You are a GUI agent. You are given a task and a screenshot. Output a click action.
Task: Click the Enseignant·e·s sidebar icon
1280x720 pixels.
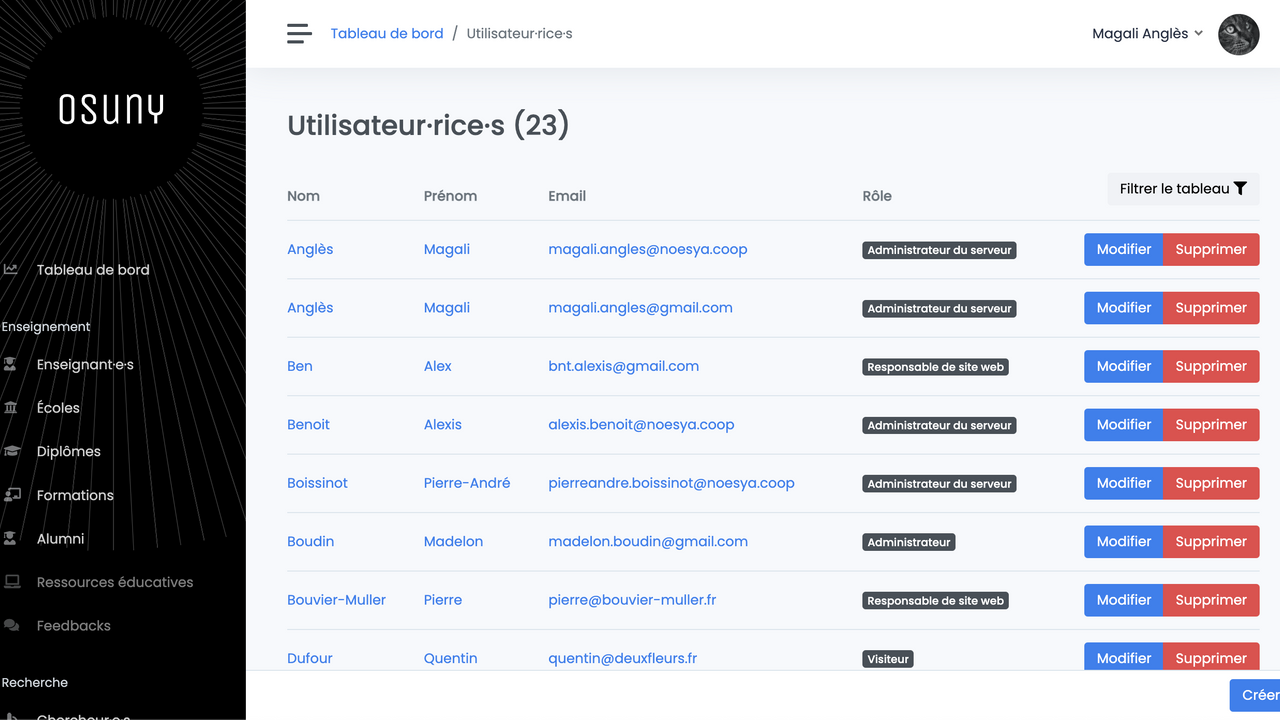[x=11, y=365]
